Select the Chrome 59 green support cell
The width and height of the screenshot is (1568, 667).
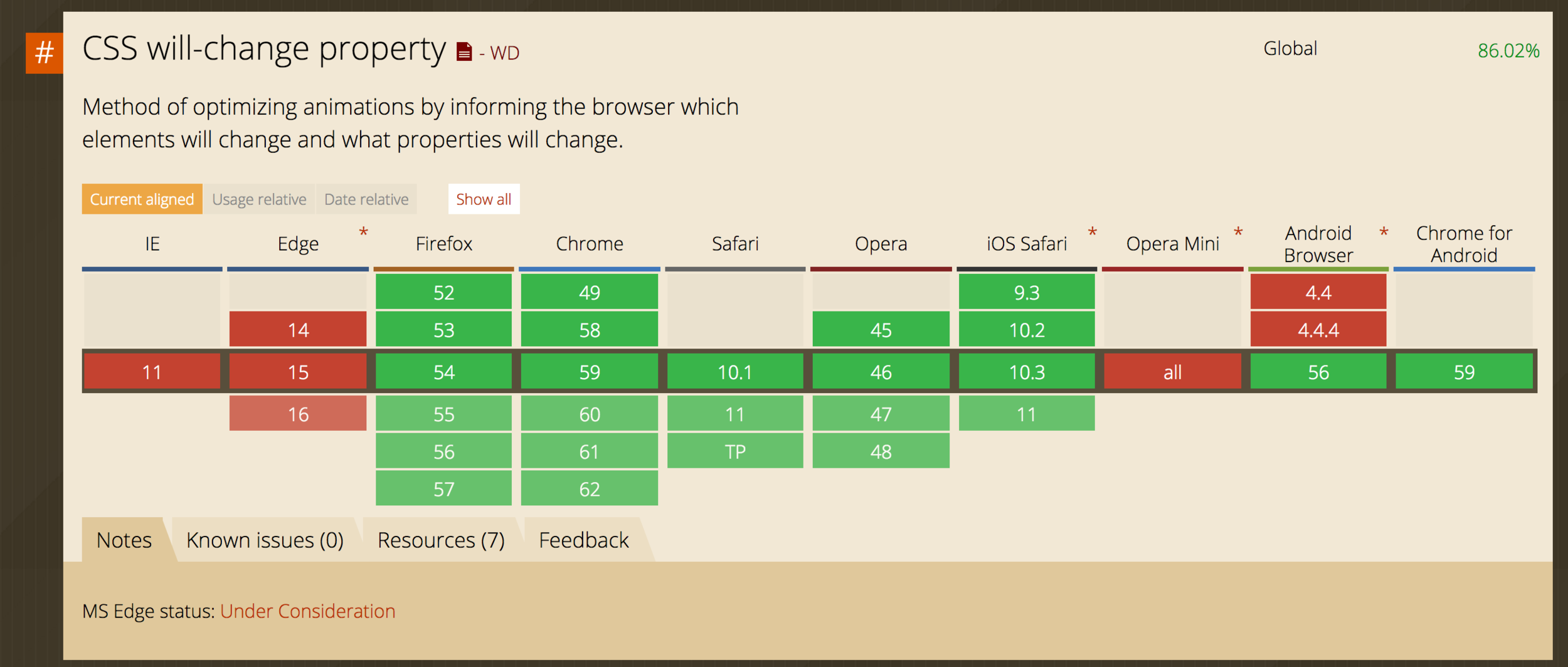[x=589, y=372]
